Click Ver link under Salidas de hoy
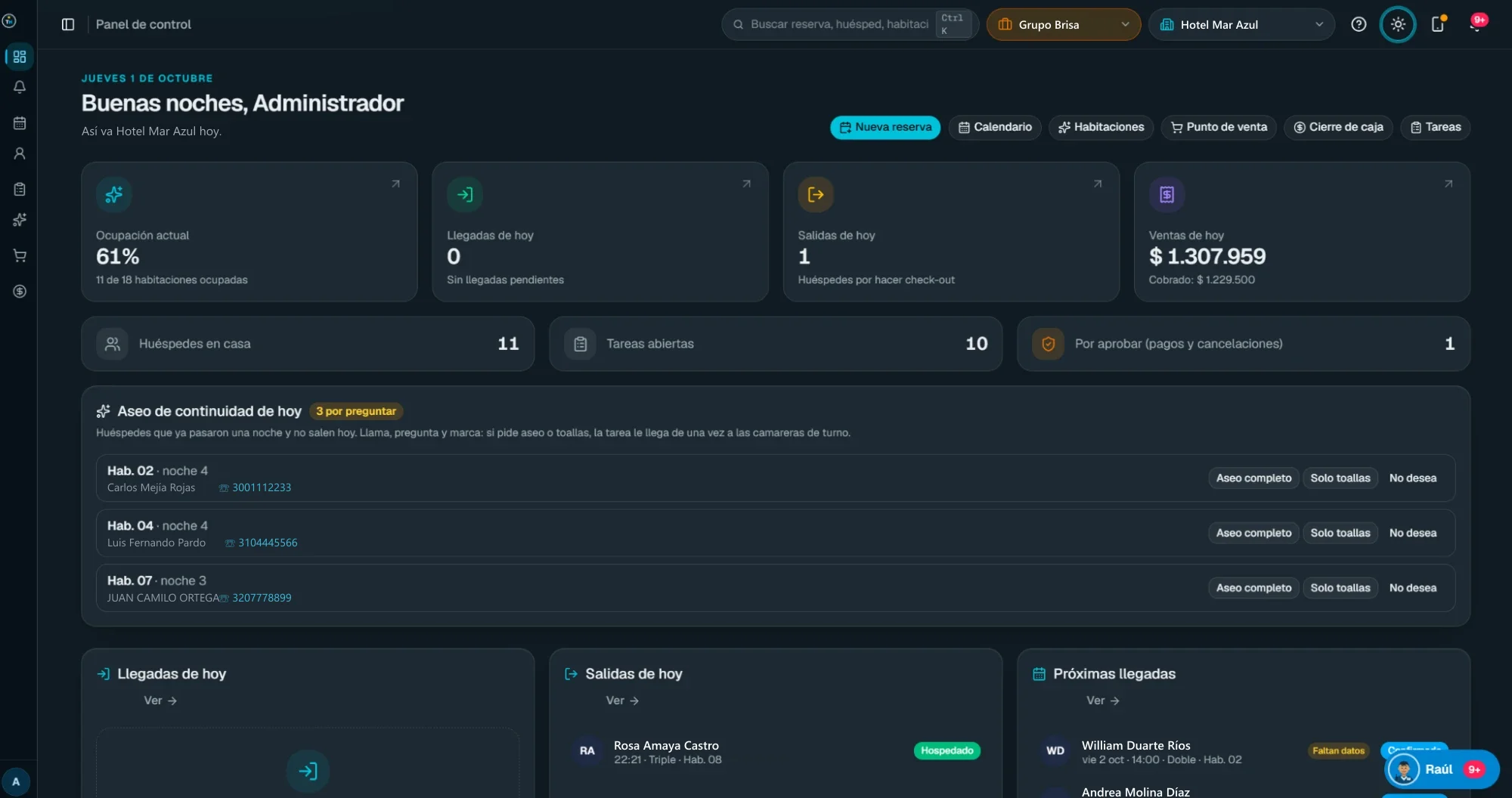This screenshot has height=798, width=1512. (x=622, y=701)
